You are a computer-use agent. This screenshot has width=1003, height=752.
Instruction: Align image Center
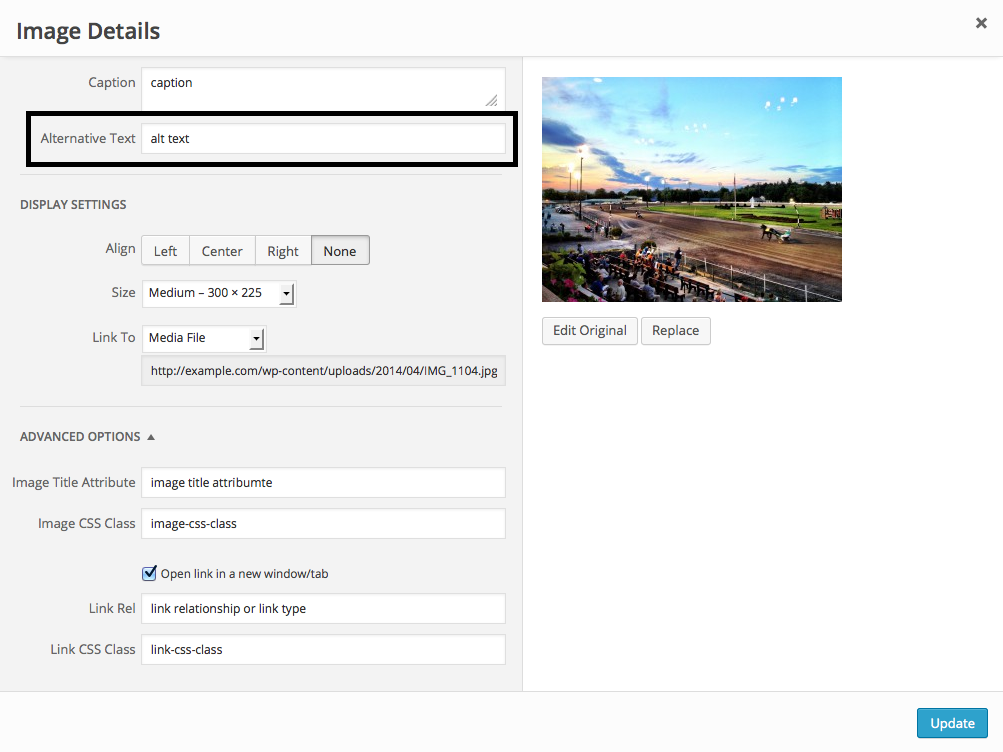(222, 251)
